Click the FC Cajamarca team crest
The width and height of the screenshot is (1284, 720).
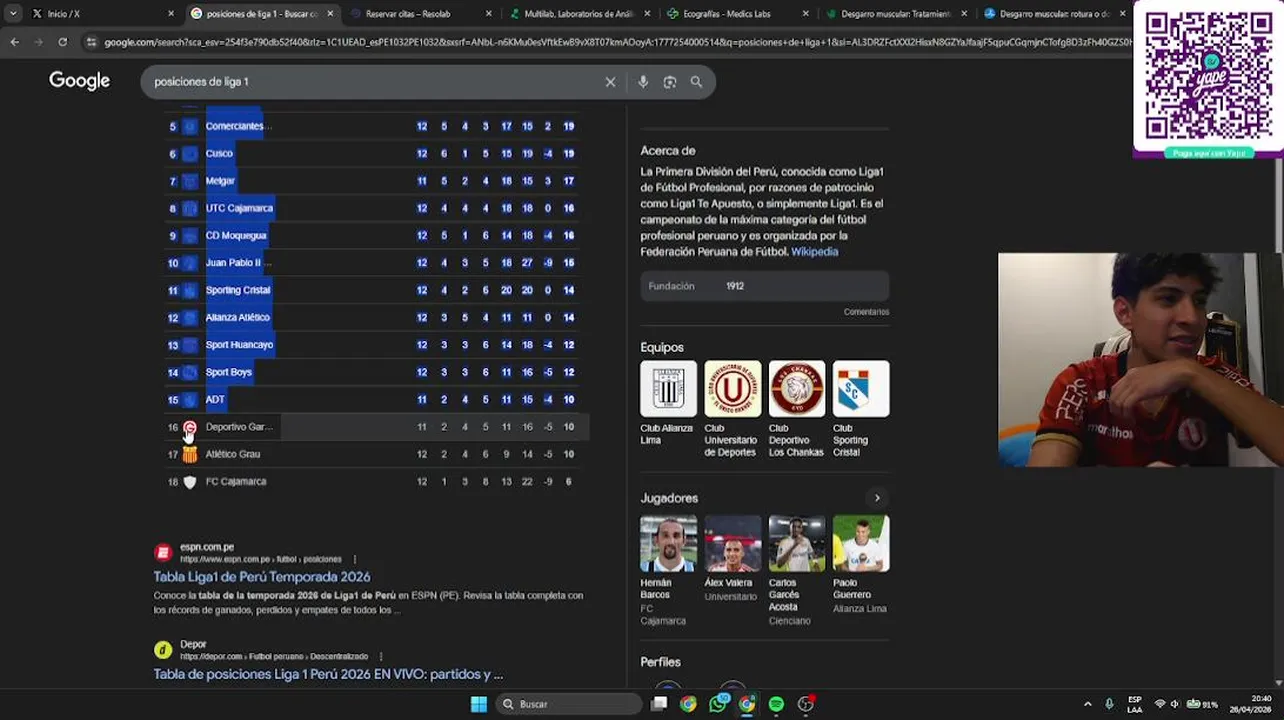click(190, 482)
